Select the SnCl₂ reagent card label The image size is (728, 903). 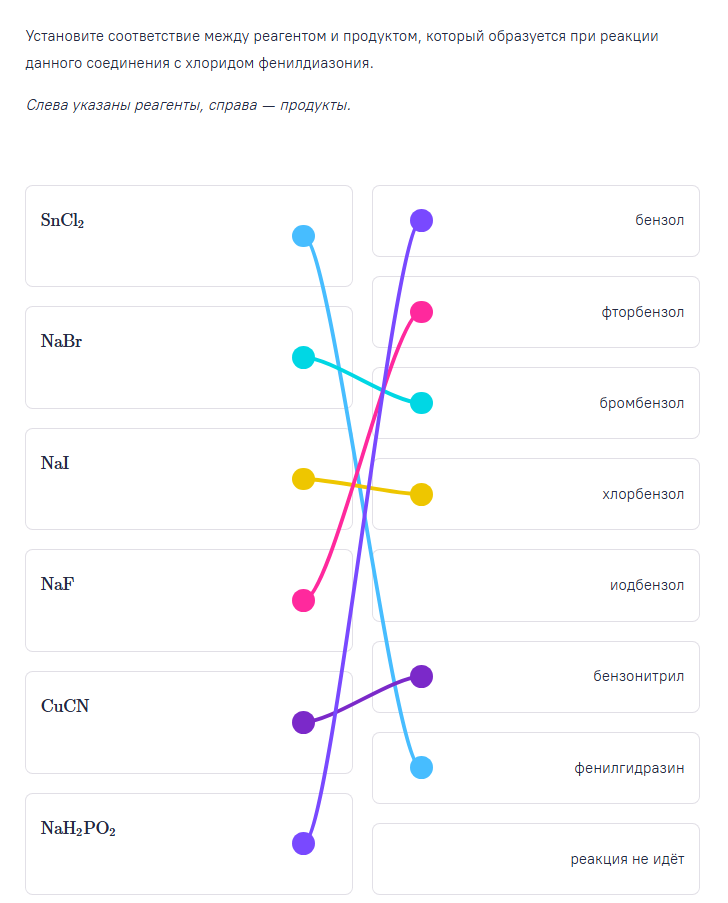tap(62, 220)
